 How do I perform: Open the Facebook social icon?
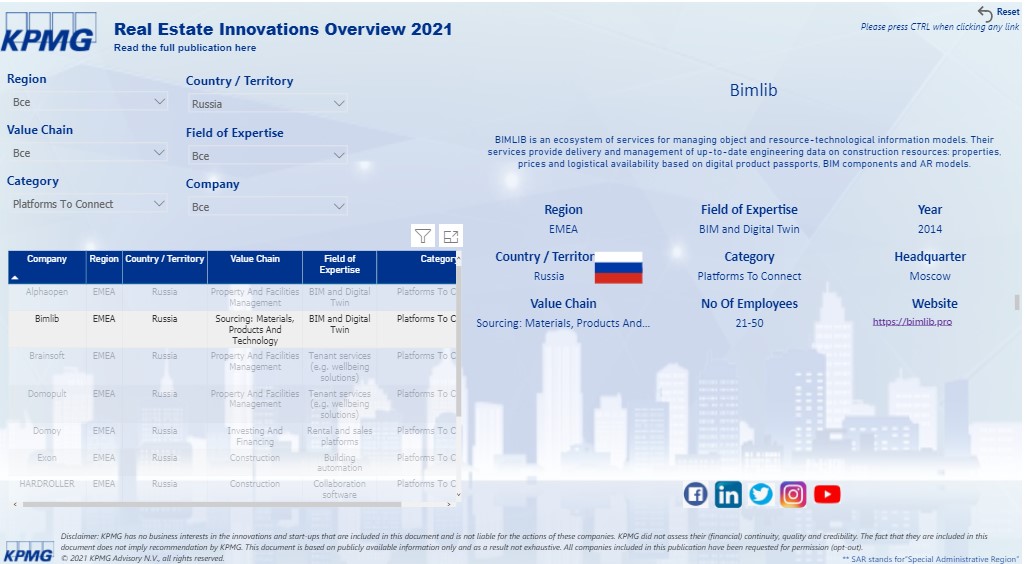coord(695,494)
